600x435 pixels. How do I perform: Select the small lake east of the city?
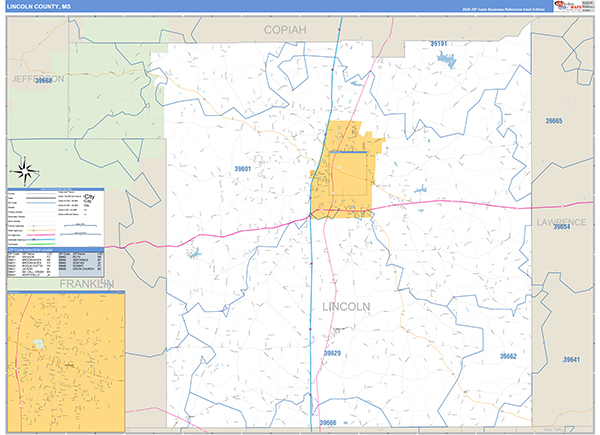point(420,189)
